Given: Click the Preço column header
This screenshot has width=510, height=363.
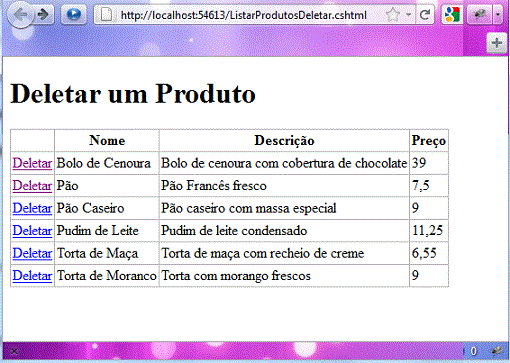Looking at the screenshot, I should click(x=429, y=141).
